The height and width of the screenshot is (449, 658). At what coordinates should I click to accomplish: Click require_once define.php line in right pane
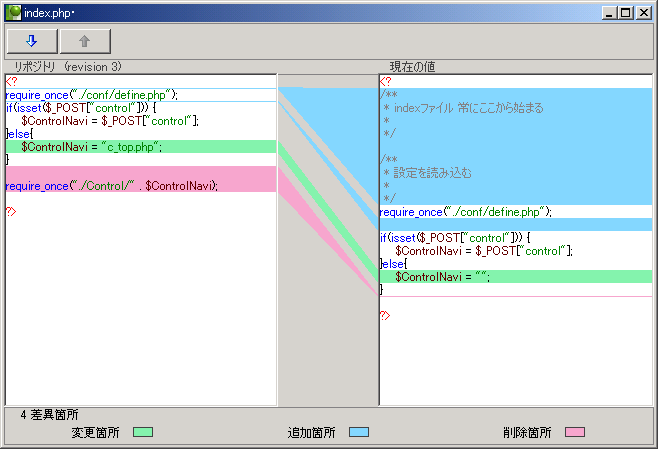pyautogui.click(x=466, y=212)
